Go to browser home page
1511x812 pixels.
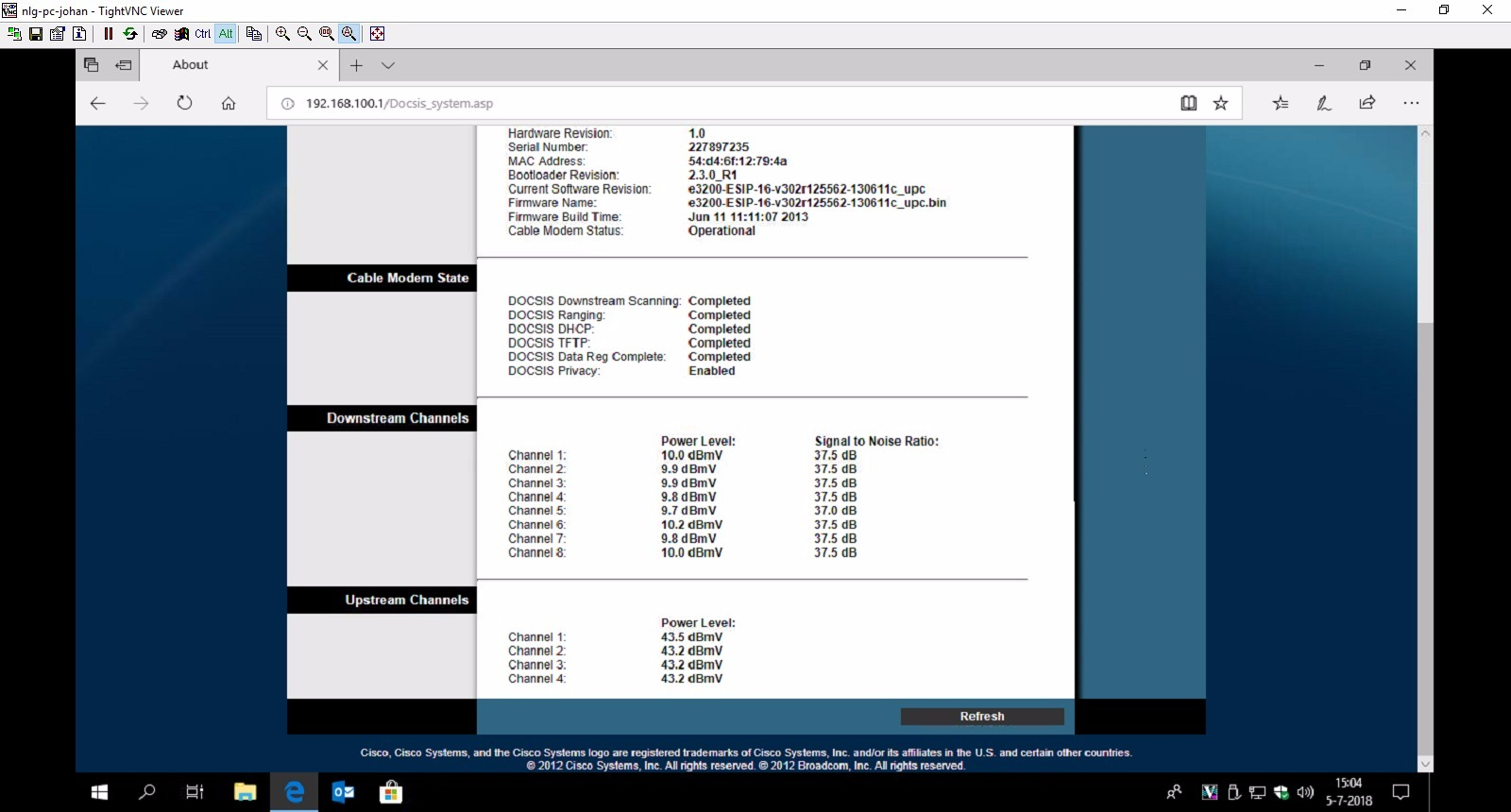pos(229,103)
